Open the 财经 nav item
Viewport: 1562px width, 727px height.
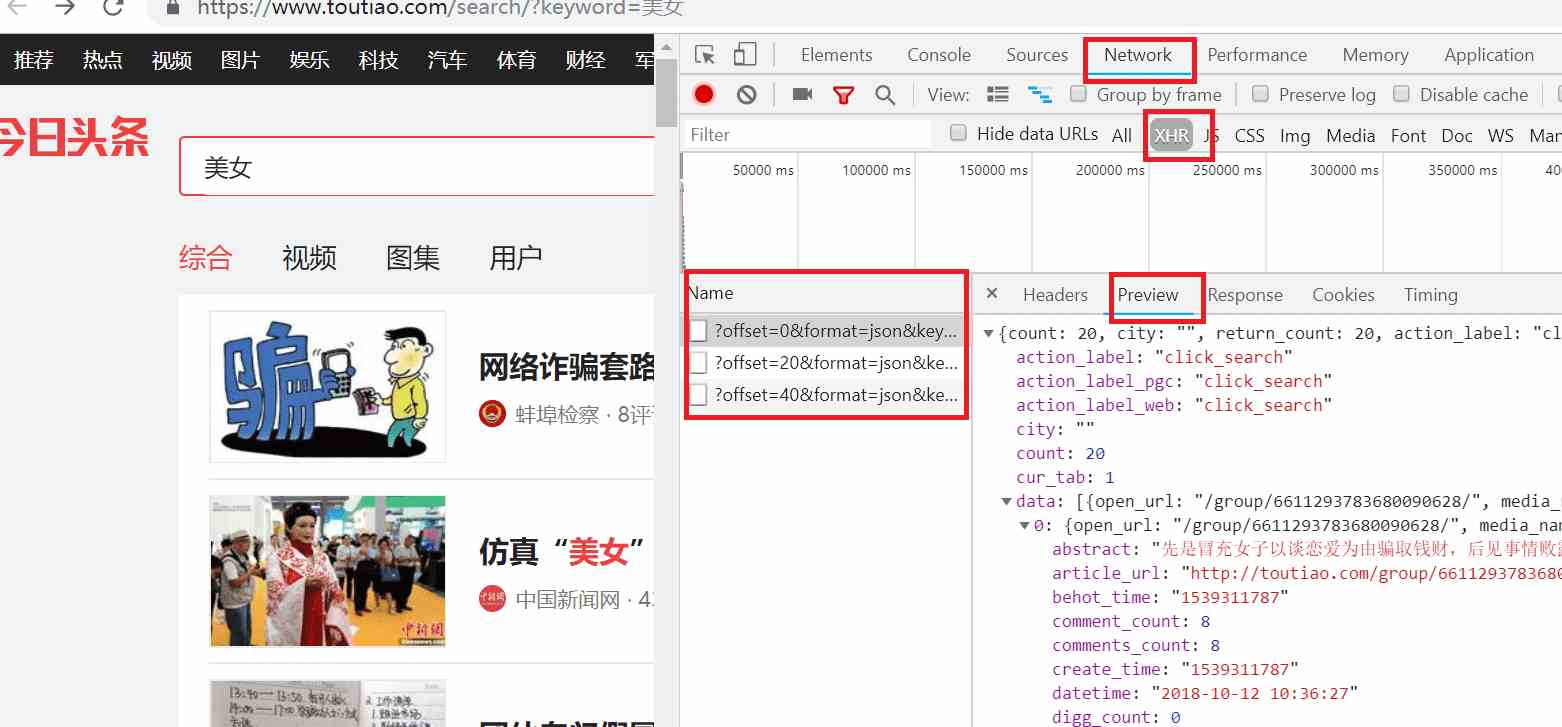click(585, 60)
